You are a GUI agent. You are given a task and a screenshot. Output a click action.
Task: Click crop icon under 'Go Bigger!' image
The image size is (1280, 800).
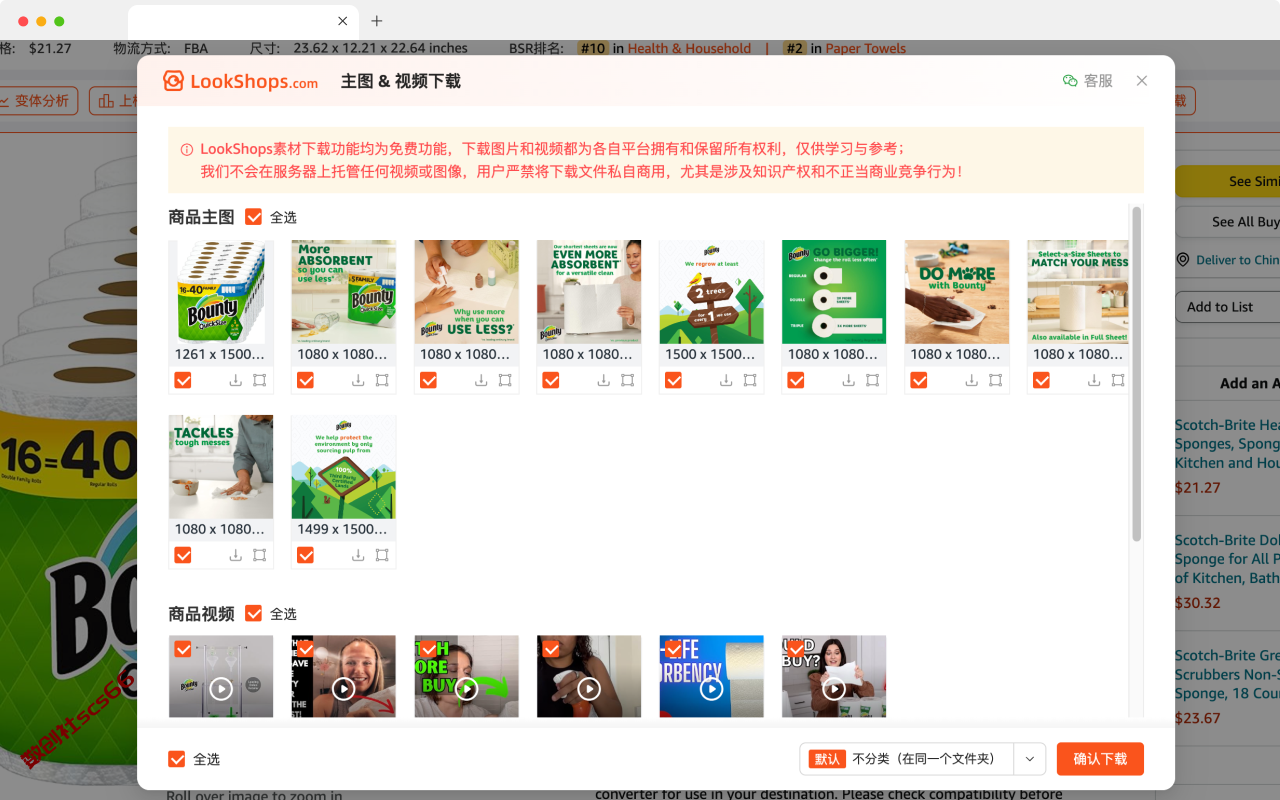pos(872,380)
